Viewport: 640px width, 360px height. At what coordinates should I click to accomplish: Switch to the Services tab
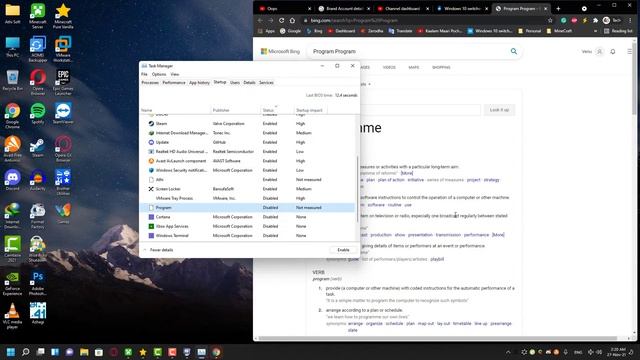266,82
